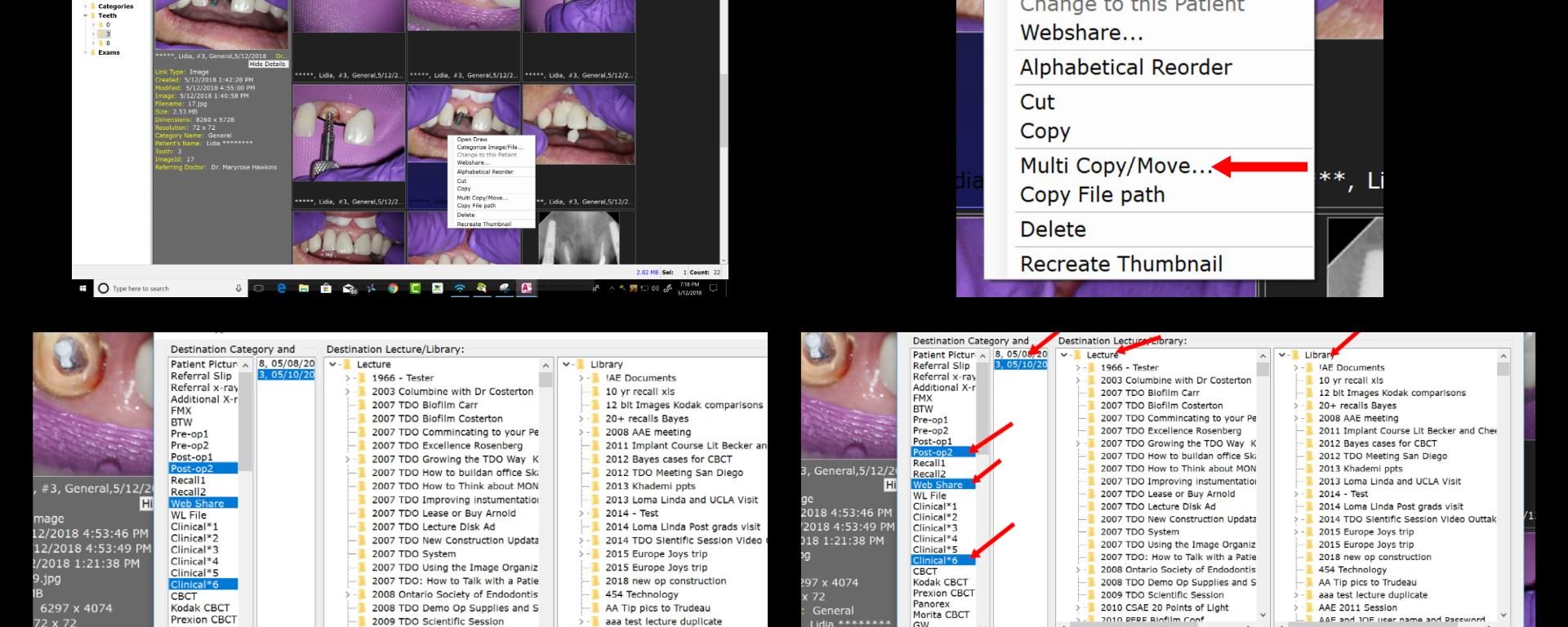Open the Windows notification center icon
Viewport: 1568px width, 627px height.
[x=713, y=288]
